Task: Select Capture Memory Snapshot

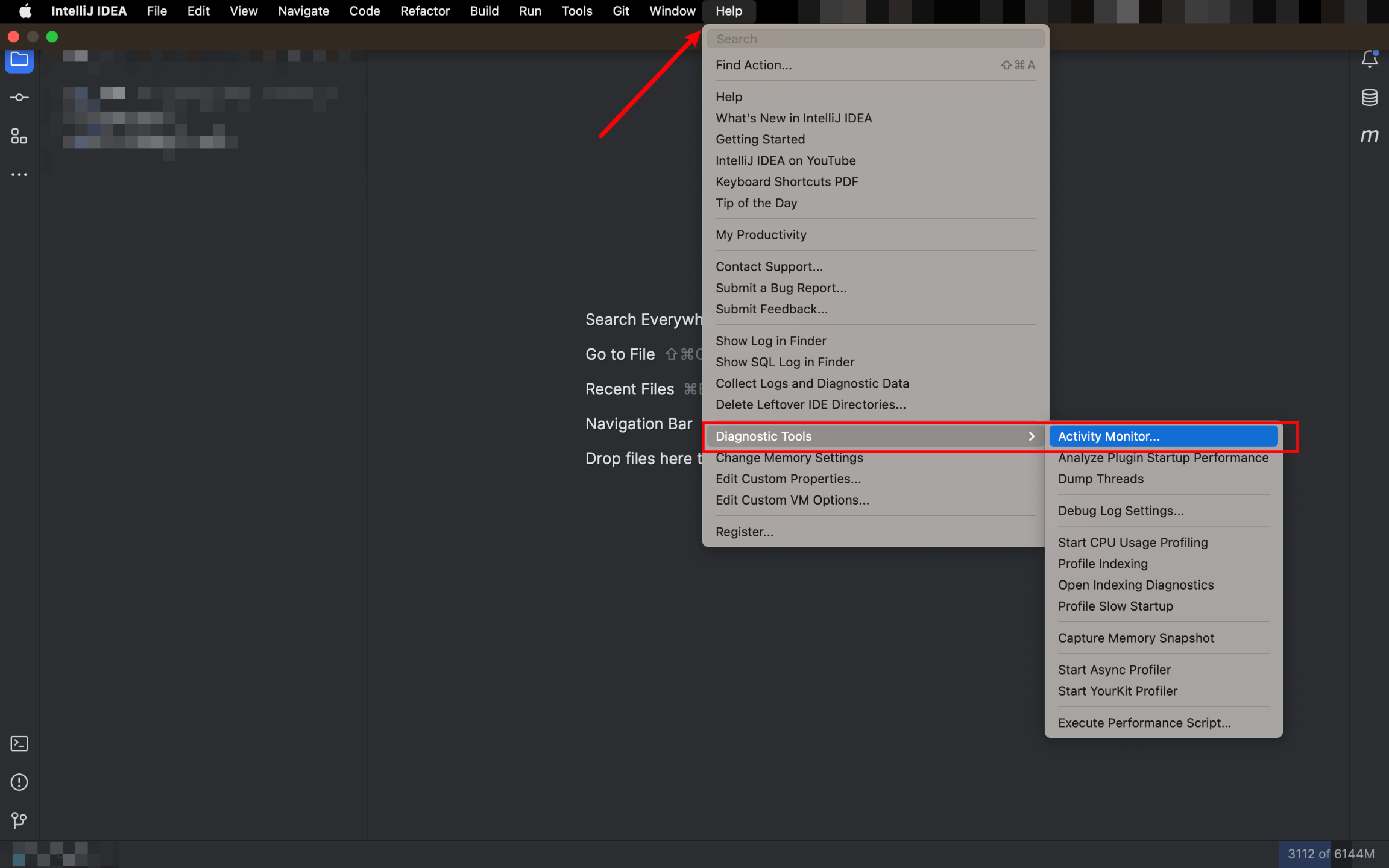Action: coord(1164,638)
